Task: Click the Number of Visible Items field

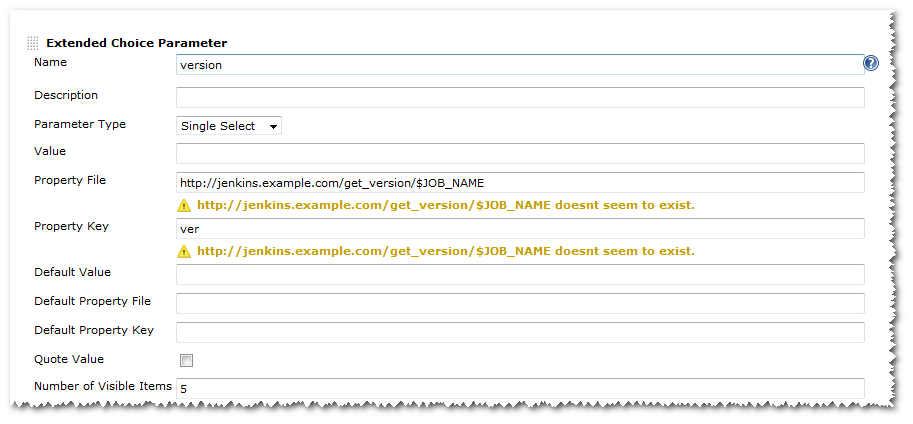Action: click(x=519, y=388)
